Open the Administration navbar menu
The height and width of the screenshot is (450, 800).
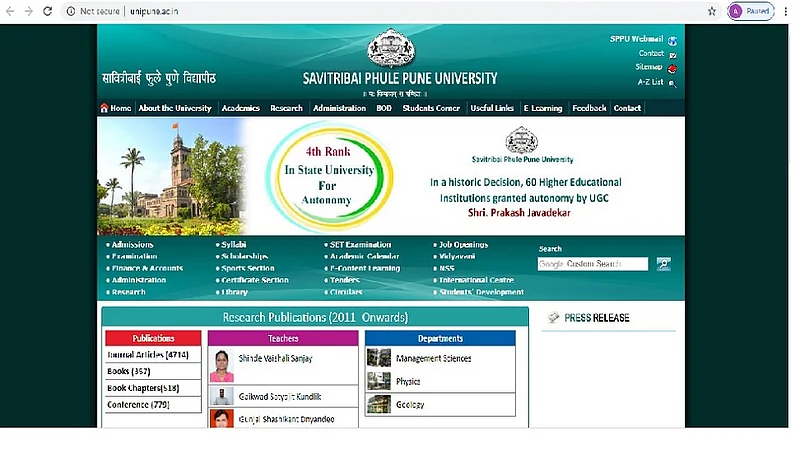(339, 108)
